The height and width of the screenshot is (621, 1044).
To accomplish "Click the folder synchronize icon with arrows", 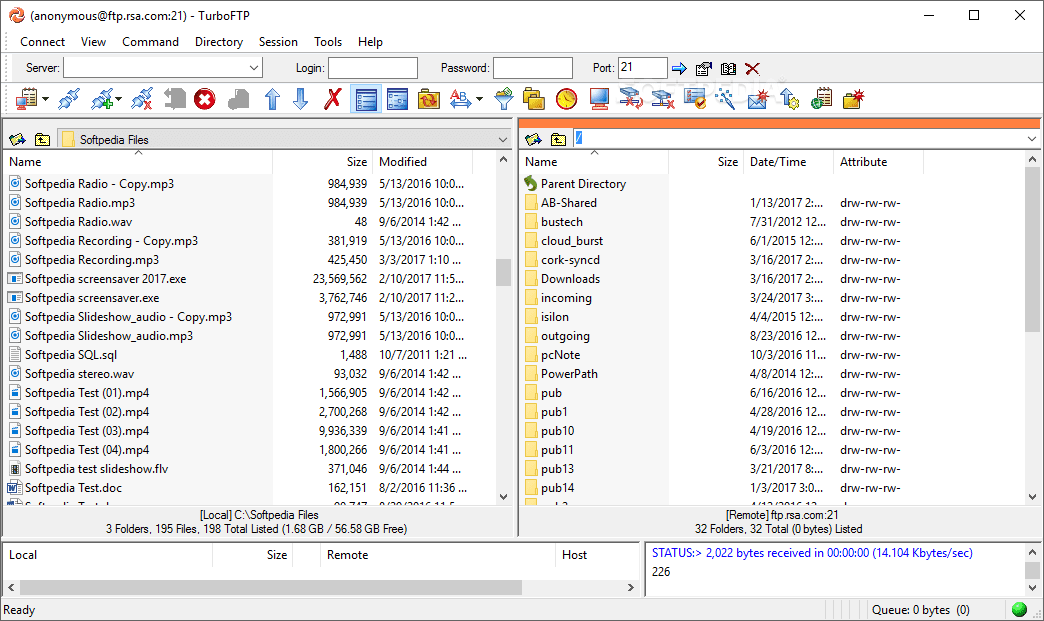I will point(428,100).
